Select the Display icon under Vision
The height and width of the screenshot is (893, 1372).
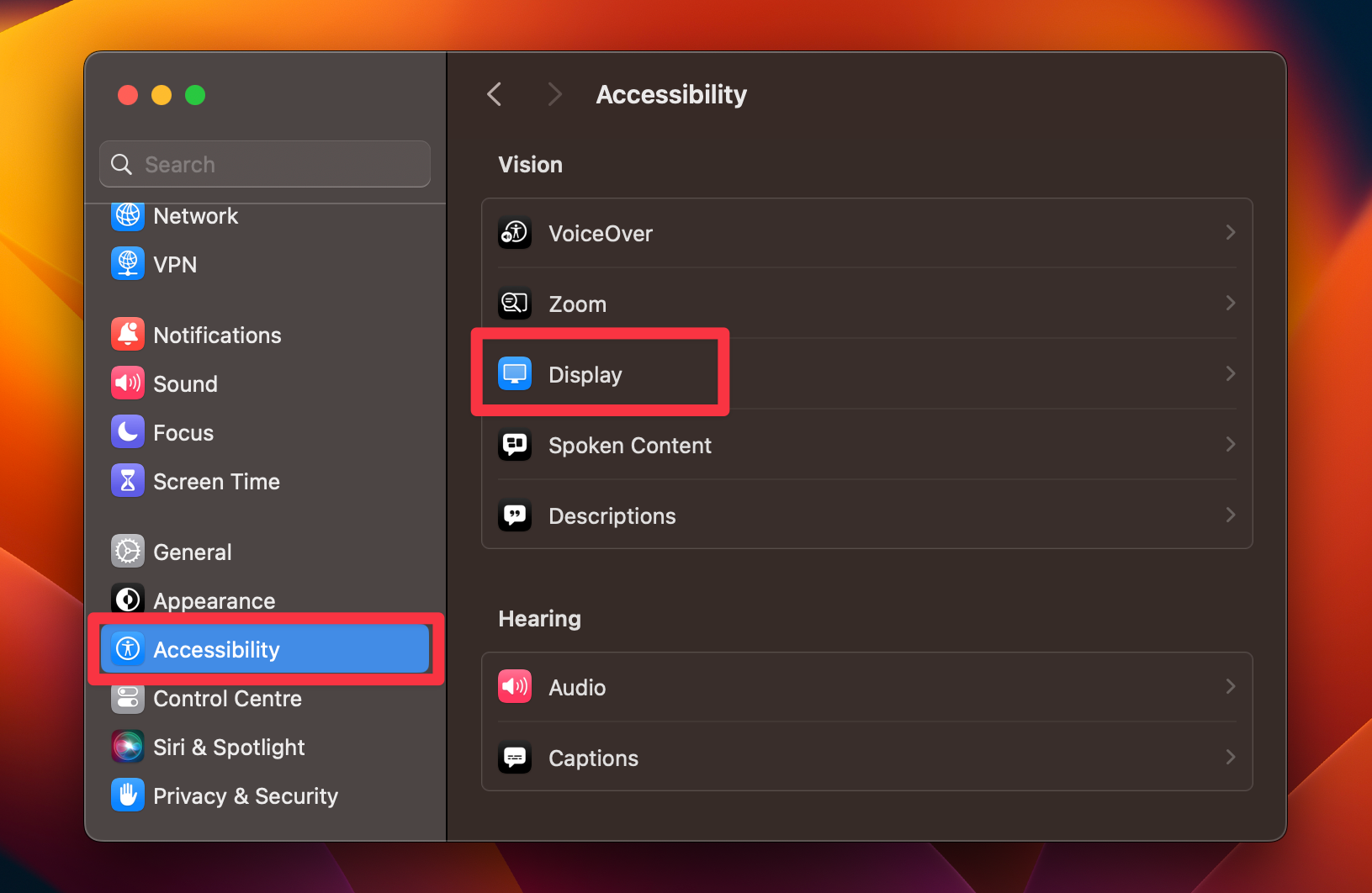point(514,374)
